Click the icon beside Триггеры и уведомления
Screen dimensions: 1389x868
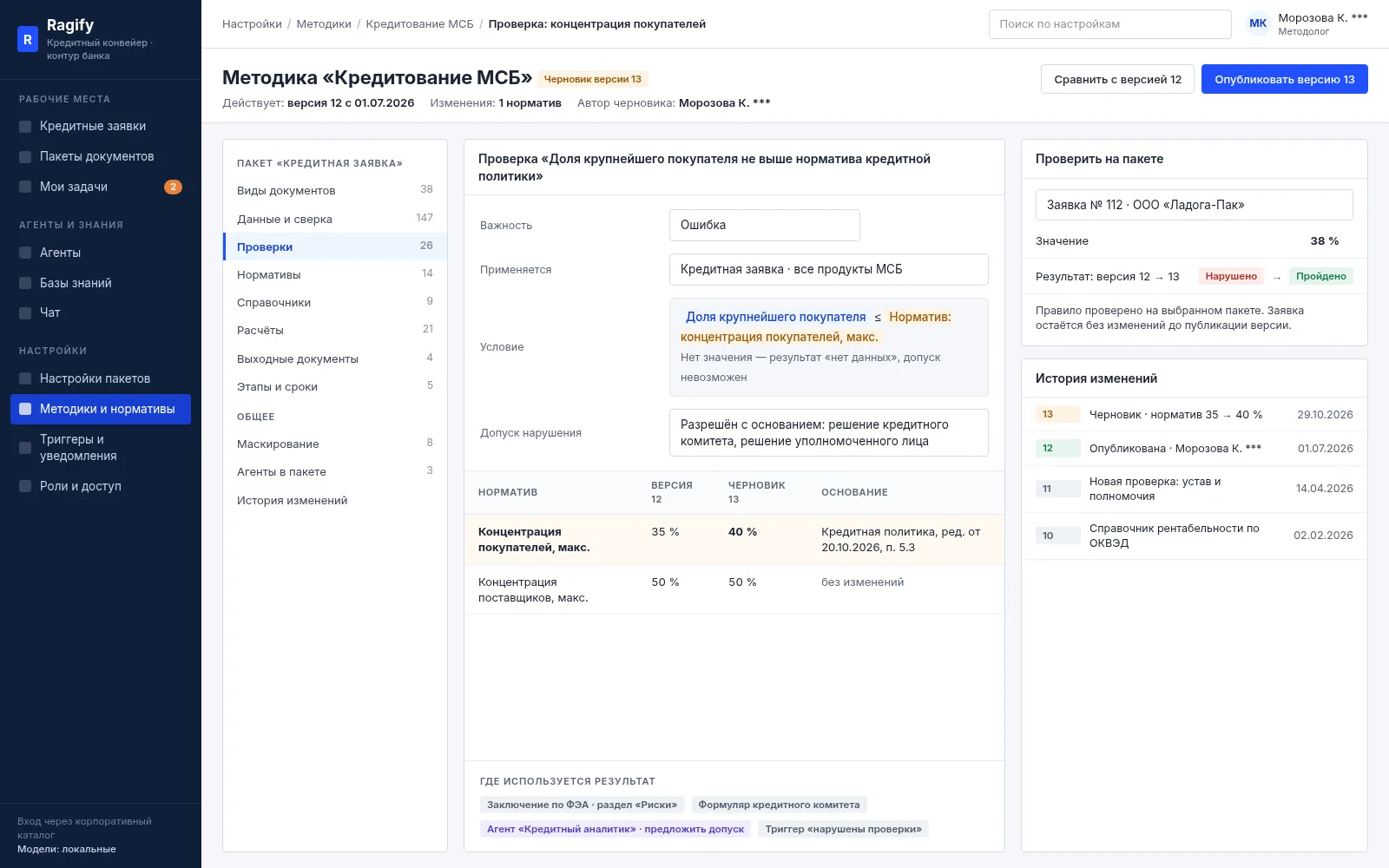(x=25, y=448)
